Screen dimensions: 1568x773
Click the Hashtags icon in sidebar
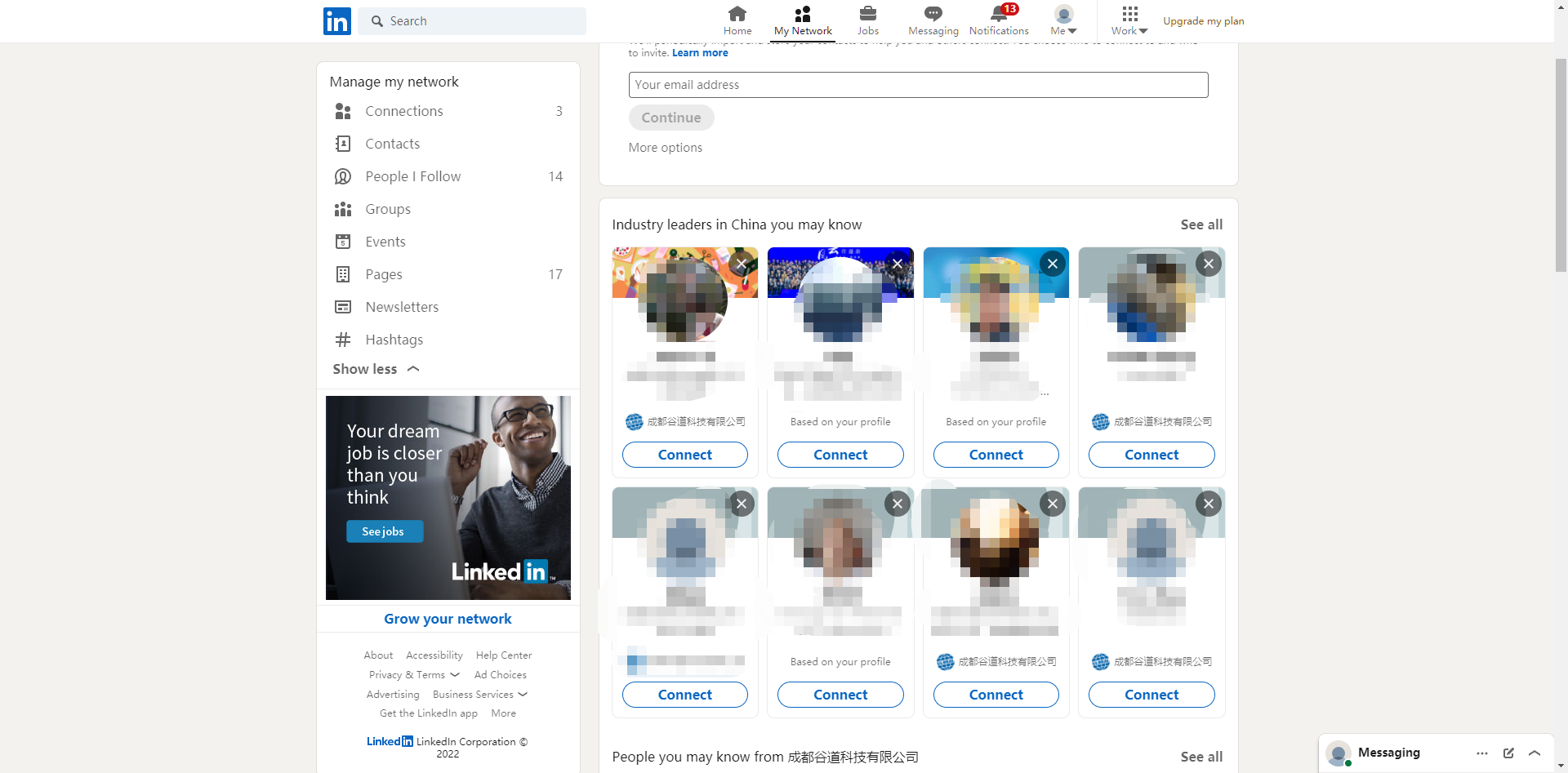pos(343,340)
